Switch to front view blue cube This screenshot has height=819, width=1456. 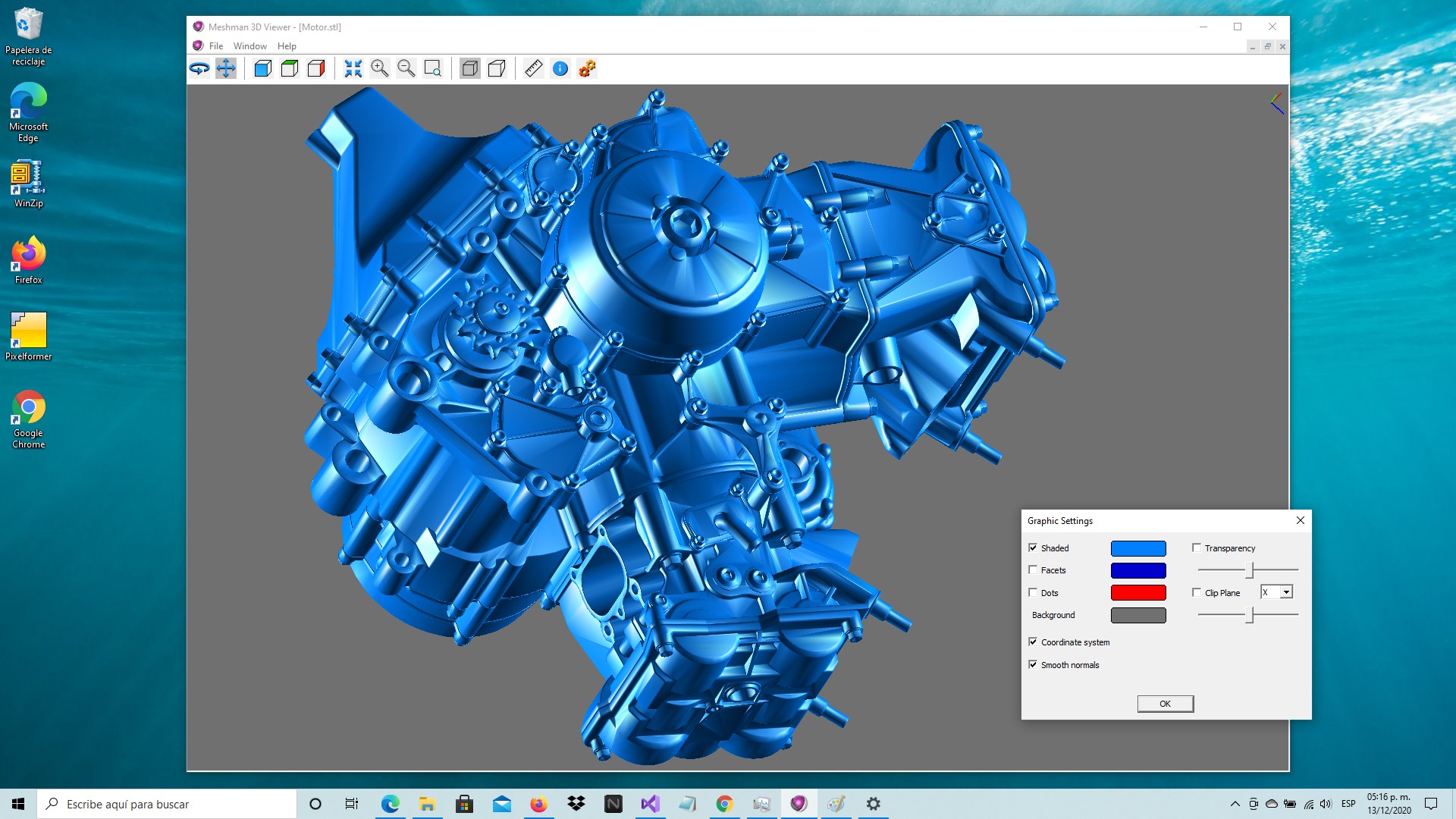tap(263, 69)
